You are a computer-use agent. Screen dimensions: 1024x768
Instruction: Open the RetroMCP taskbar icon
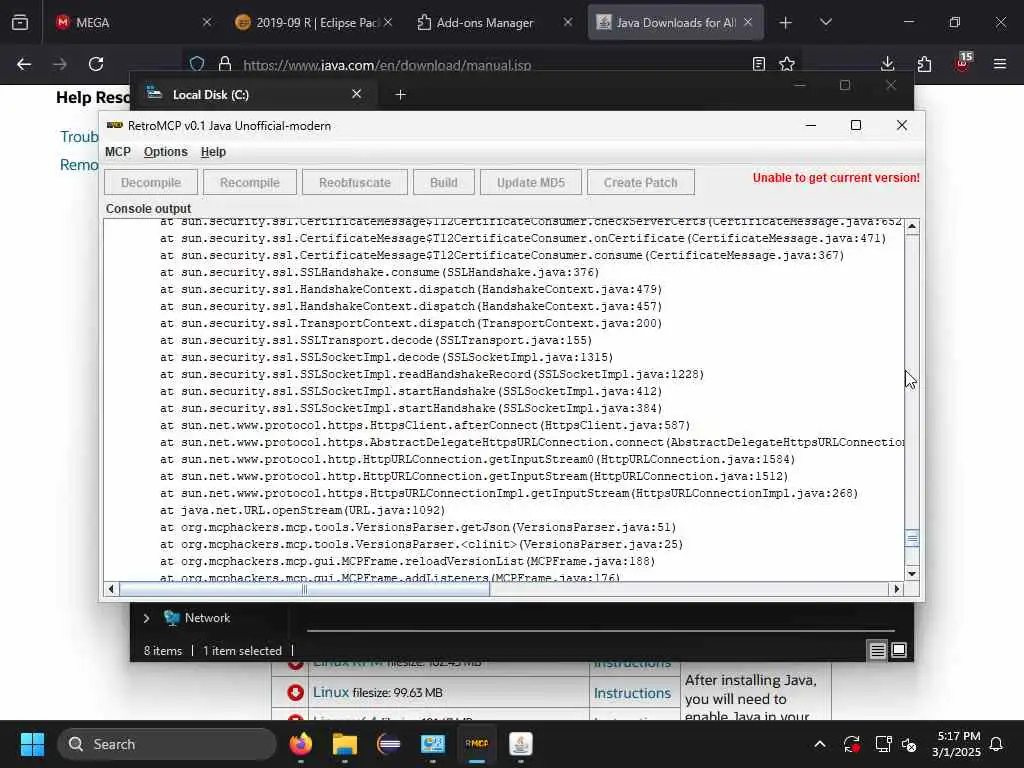[477, 744]
